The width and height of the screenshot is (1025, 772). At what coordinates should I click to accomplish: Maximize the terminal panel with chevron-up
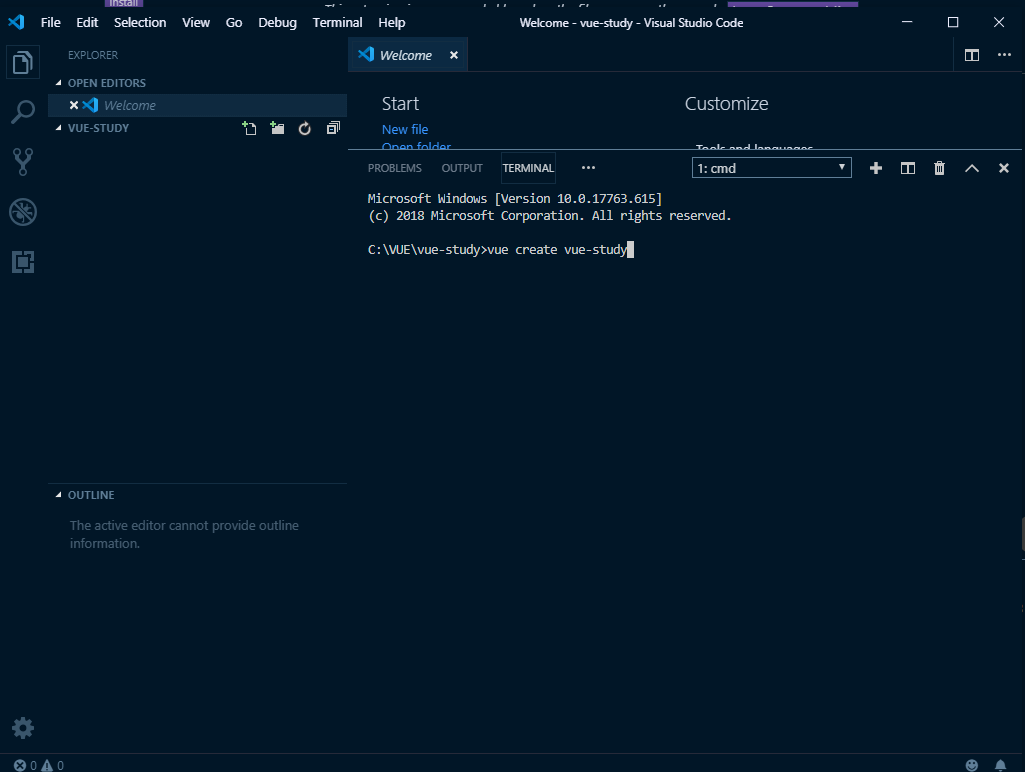tap(971, 169)
